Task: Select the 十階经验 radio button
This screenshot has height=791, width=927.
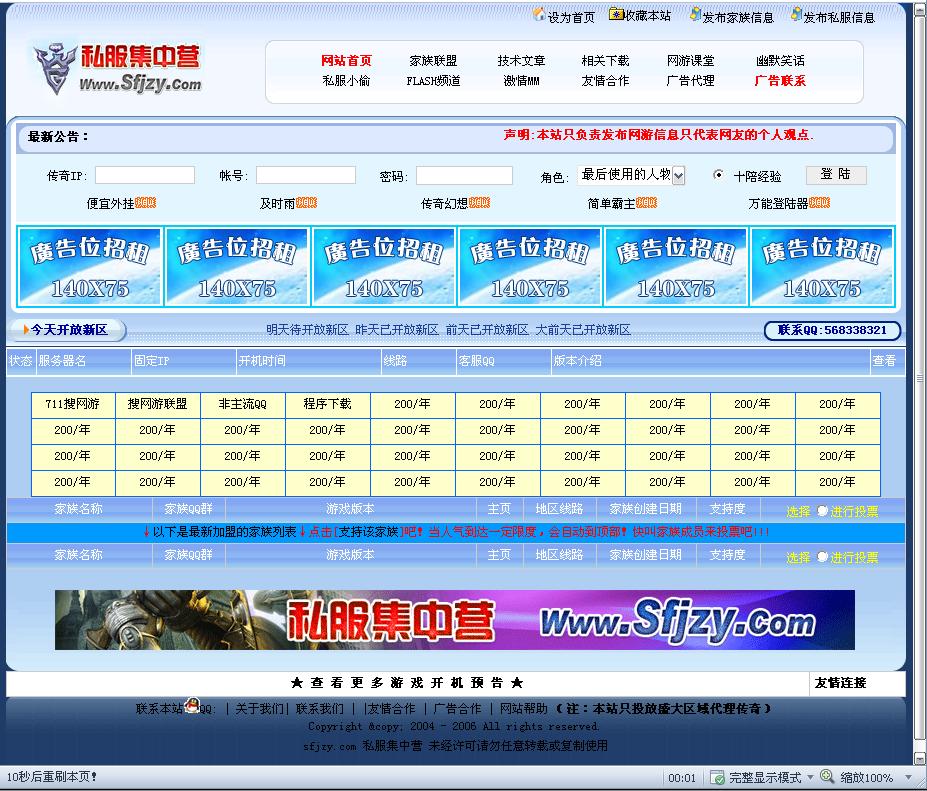Action: pyautogui.click(x=718, y=175)
